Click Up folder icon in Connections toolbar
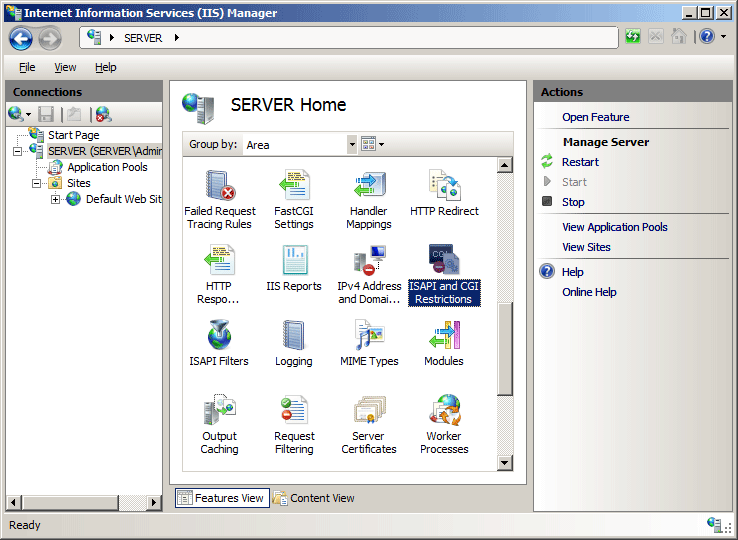 (74, 114)
